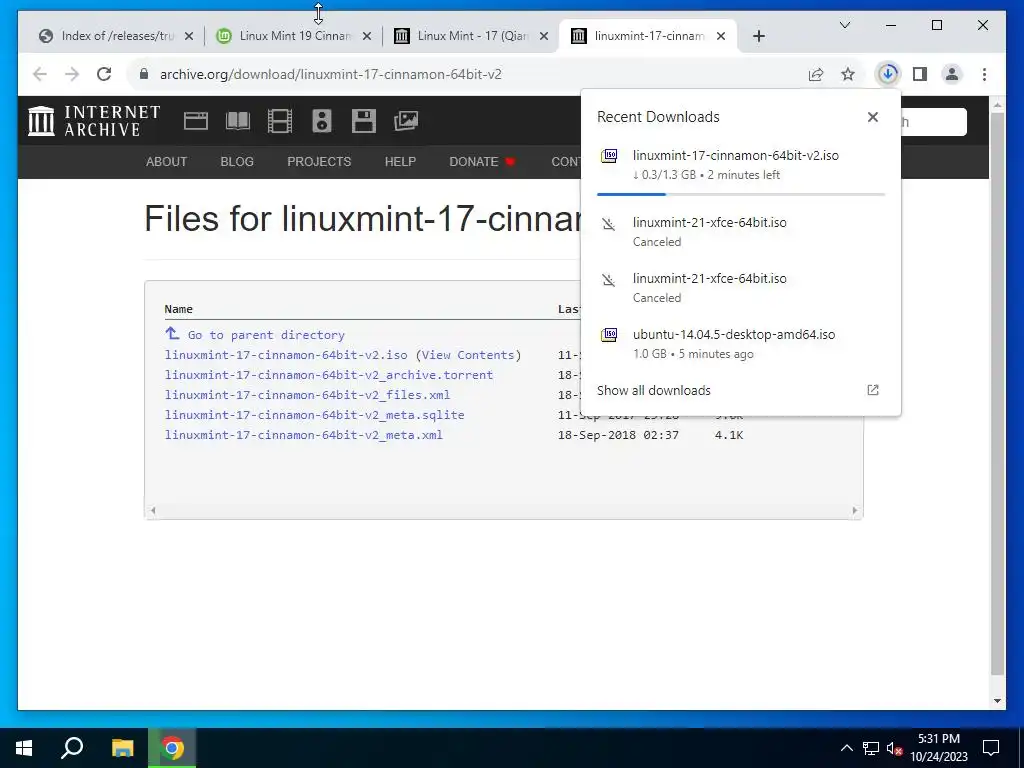
Task: Open the notification center
Action: 991,748
